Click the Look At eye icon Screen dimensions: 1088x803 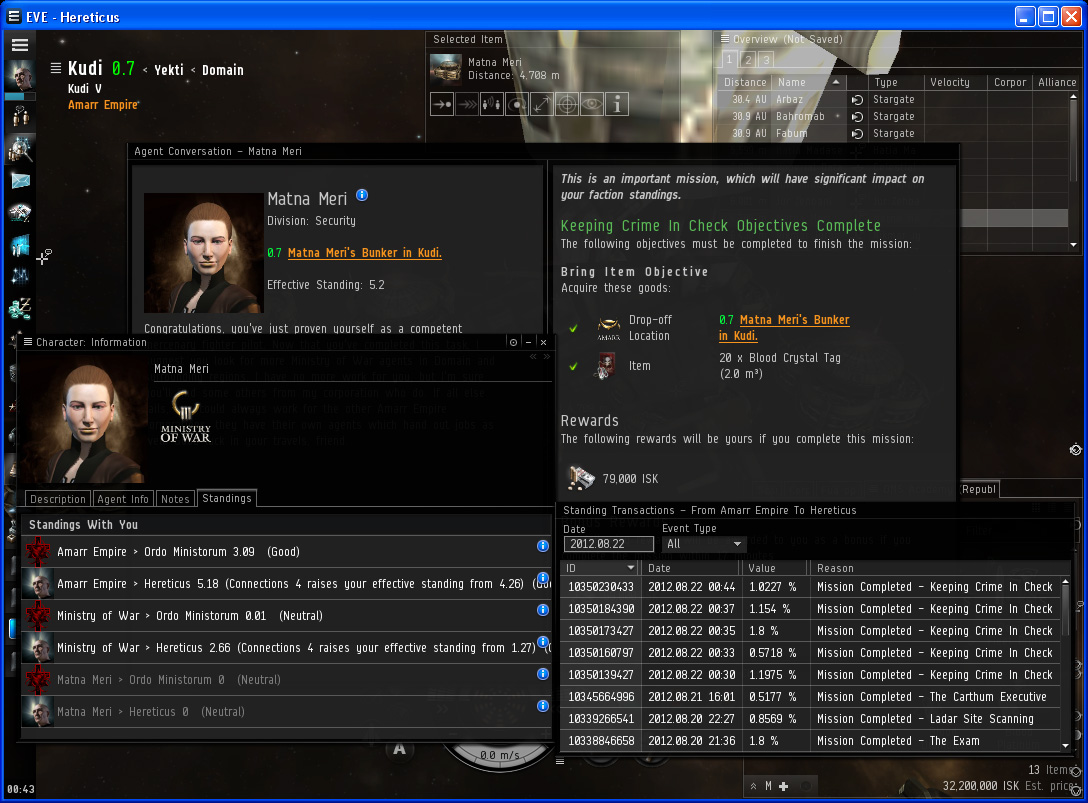(592, 104)
